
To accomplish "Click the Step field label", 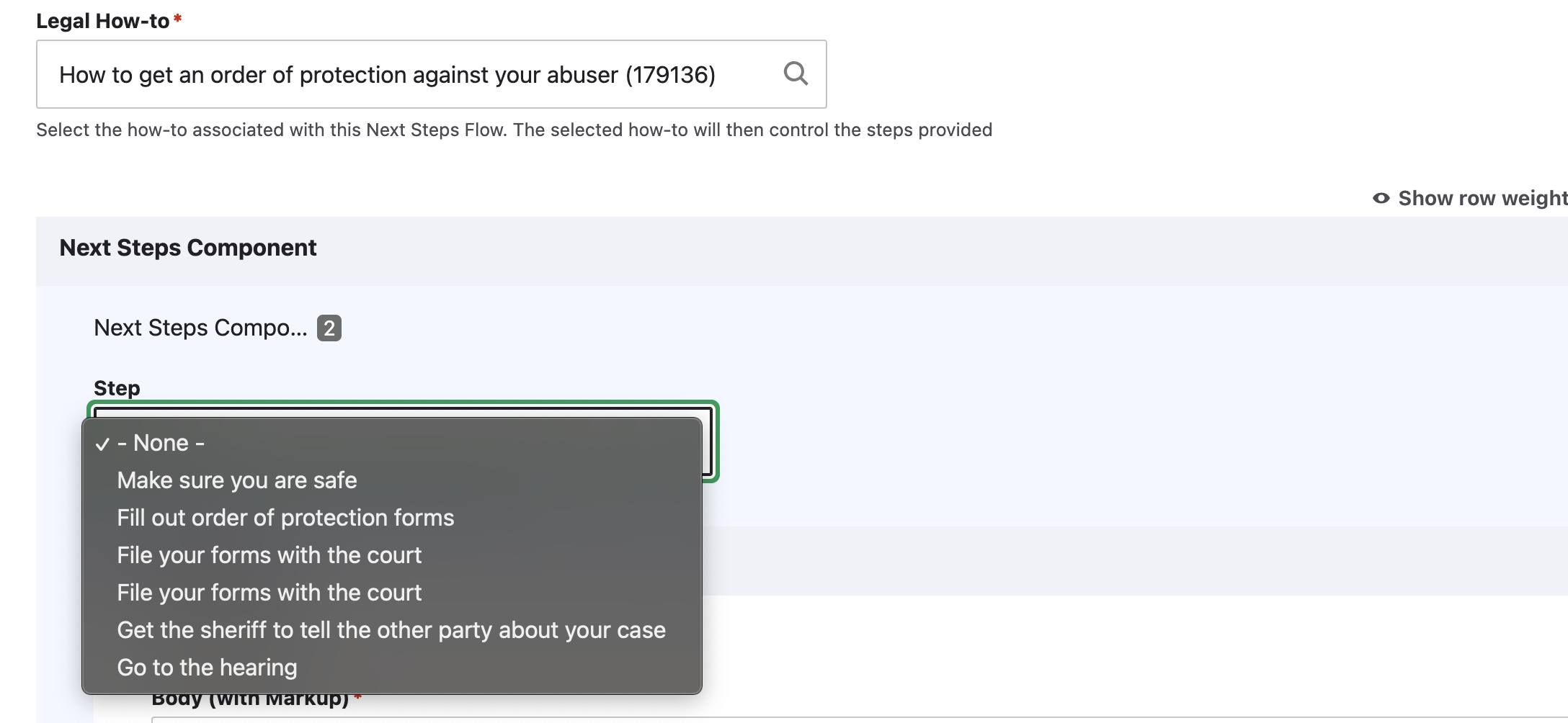I will 117,388.
